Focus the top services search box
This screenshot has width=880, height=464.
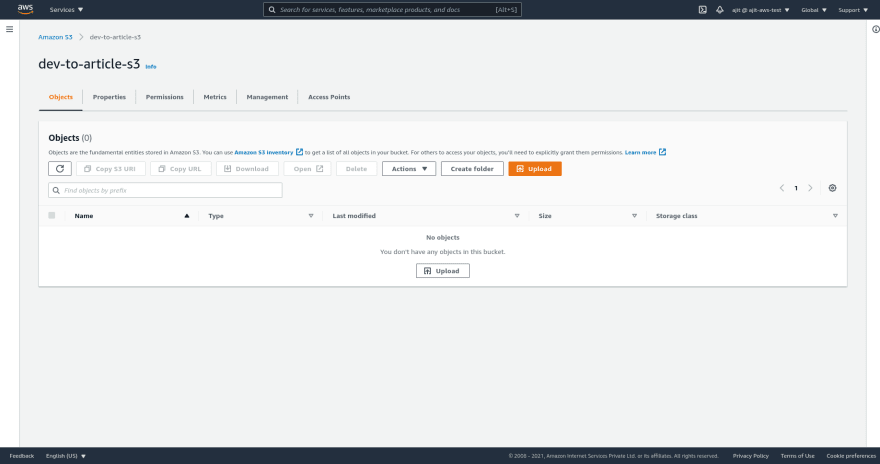tap(392, 10)
